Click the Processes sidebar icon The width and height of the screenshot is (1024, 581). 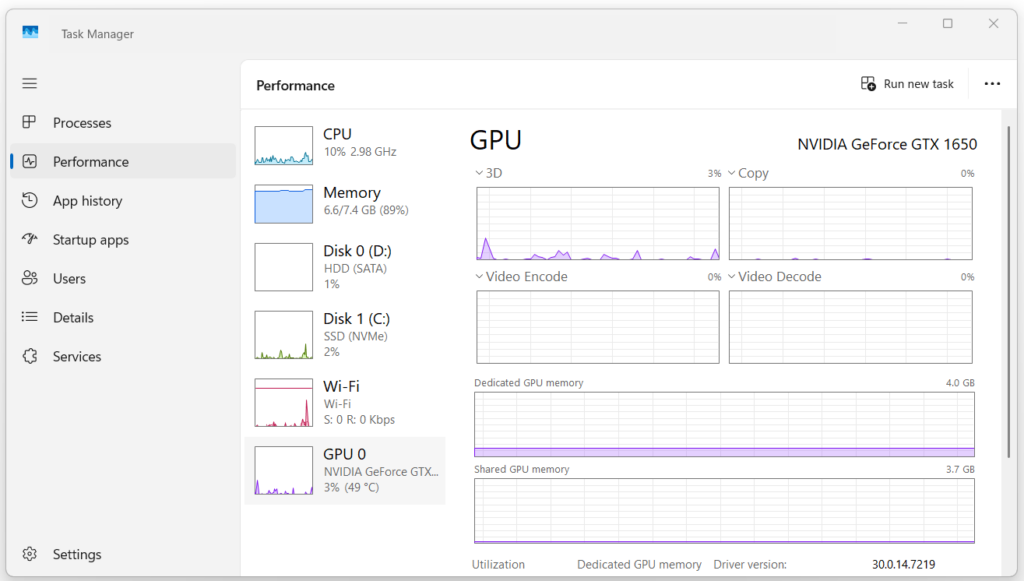(x=29, y=122)
